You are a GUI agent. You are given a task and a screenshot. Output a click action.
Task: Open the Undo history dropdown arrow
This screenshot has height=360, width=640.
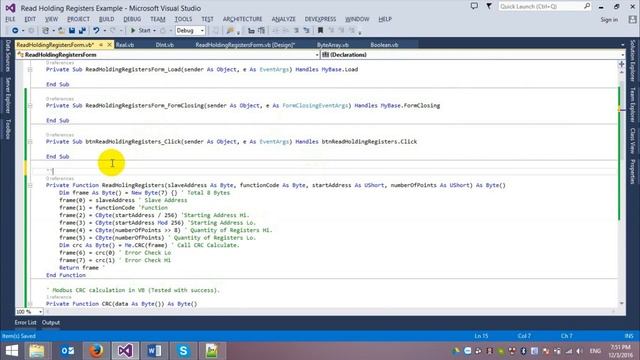click(x=104, y=31)
